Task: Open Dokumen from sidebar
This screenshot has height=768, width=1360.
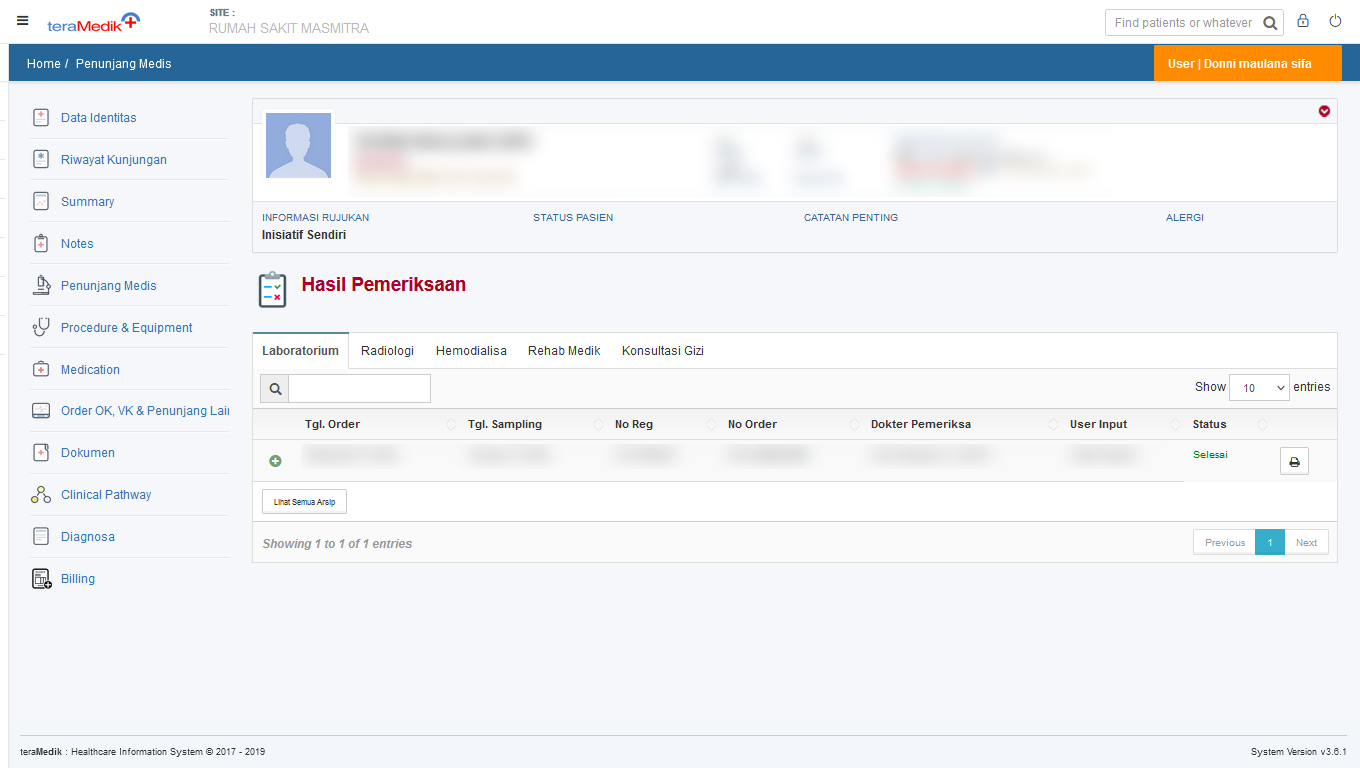Action: [x=88, y=453]
